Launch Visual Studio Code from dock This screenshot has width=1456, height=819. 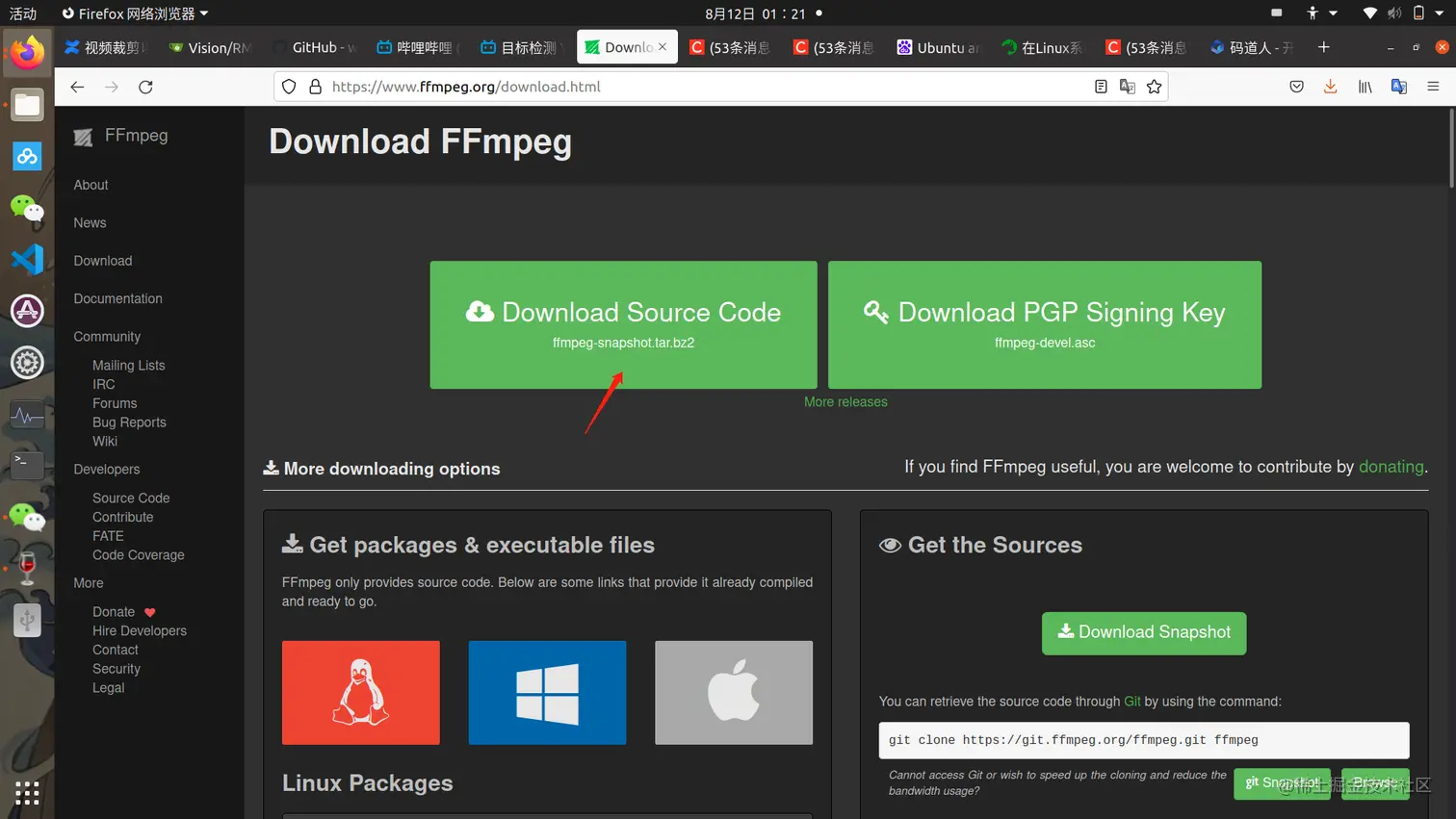[x=27, y=259]
